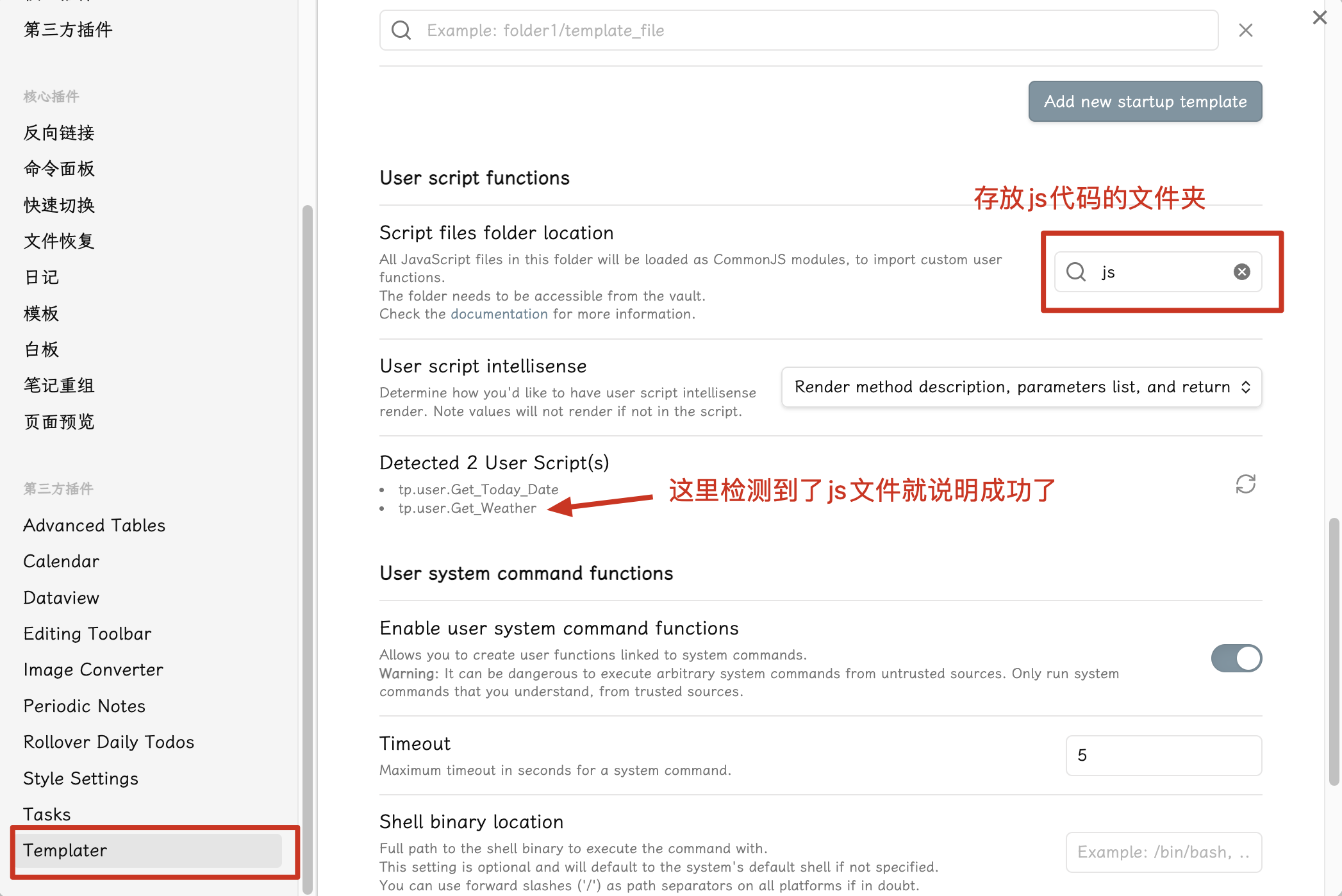Open Templater plugin settings

(x=149, y=850)
